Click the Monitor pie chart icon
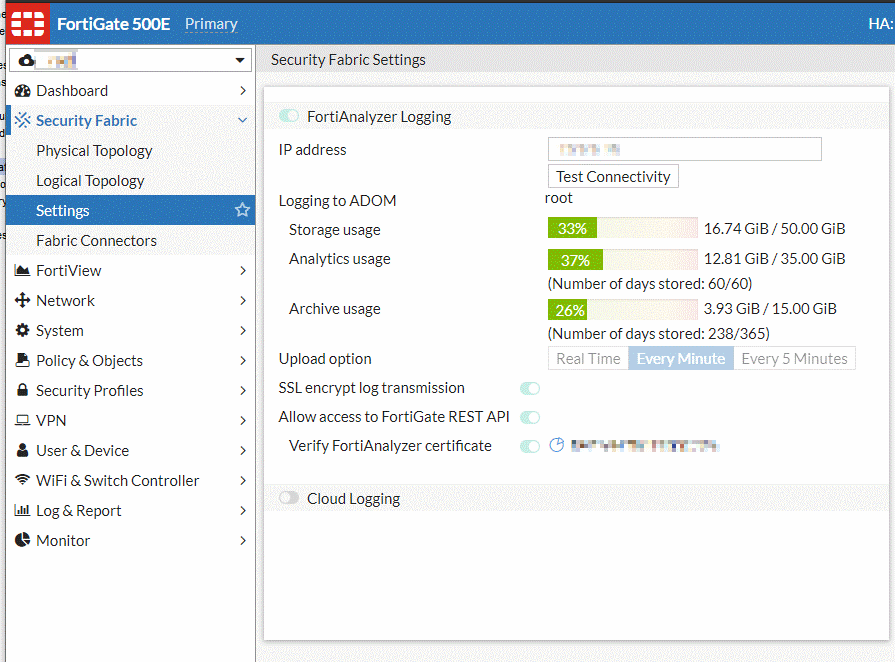Screen dimensions: 895x662 pos(22,540)
